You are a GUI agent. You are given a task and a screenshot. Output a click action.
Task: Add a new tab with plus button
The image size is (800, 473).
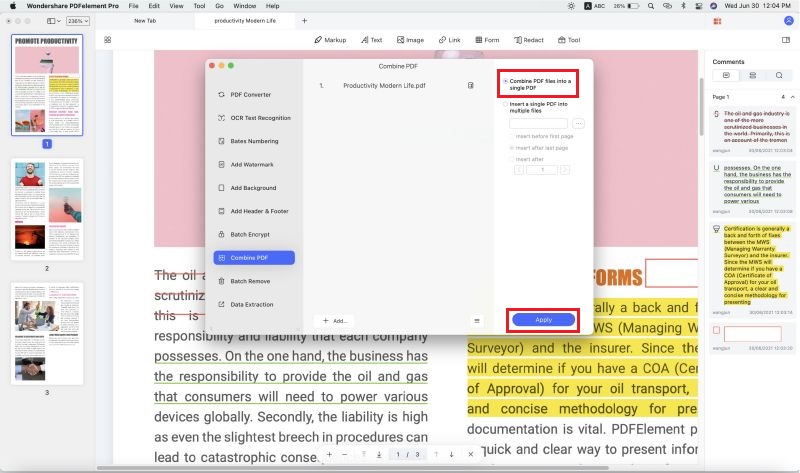tap(305, 21)
